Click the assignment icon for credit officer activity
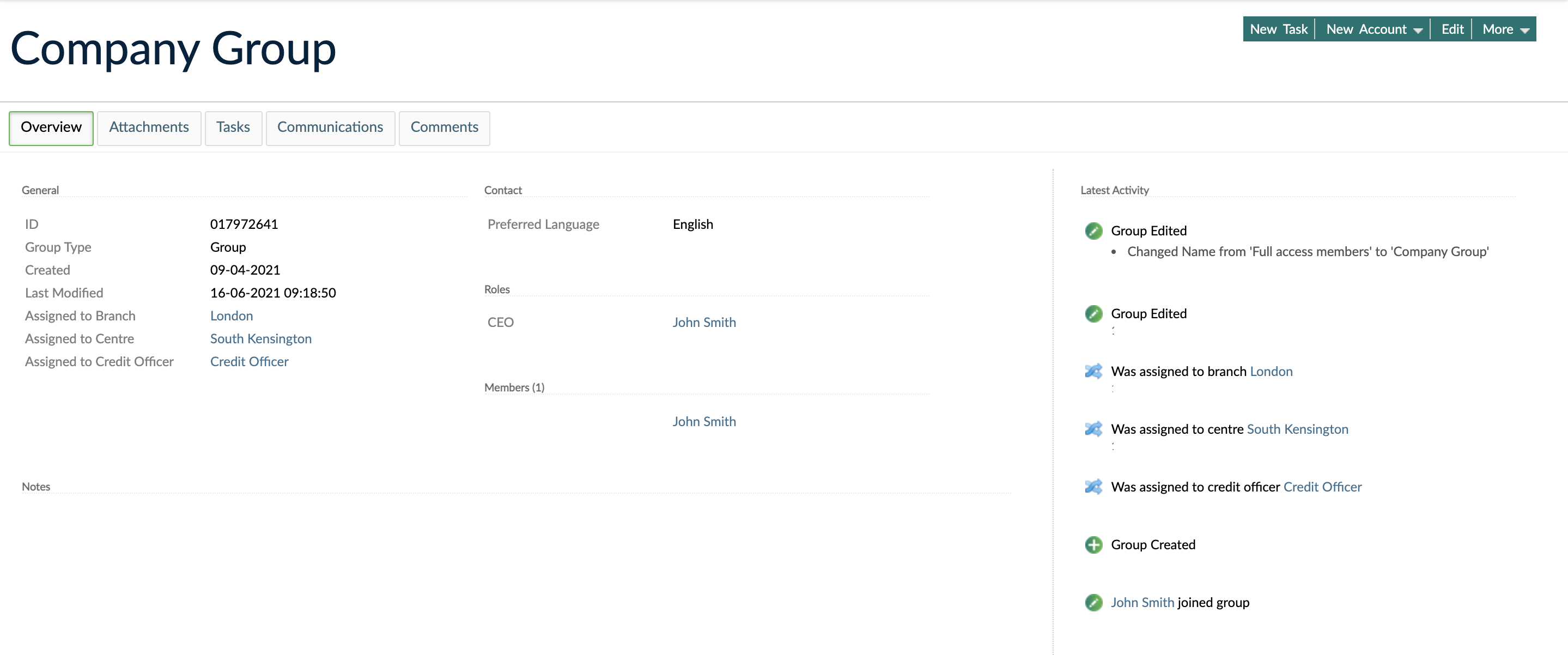This screenshot has height=655, width=1568. tap(1093, 487)
